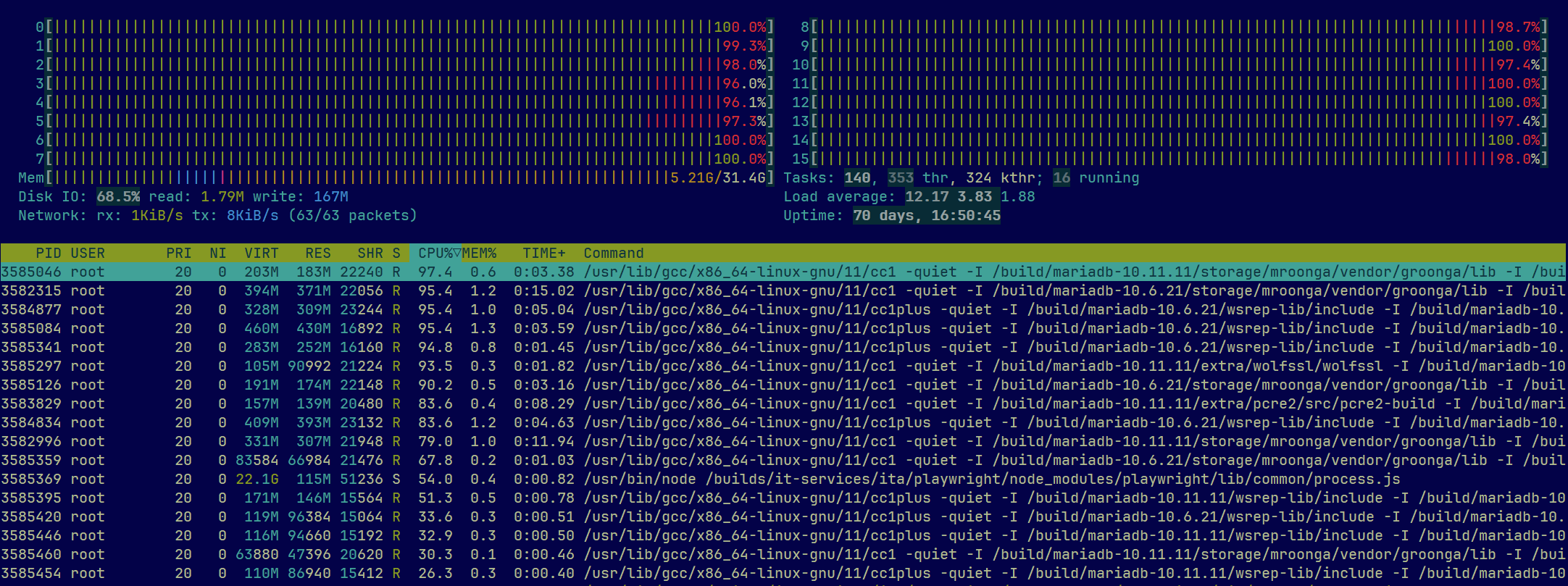
Task: Click the PRI column header
Action: coord(179,253)
